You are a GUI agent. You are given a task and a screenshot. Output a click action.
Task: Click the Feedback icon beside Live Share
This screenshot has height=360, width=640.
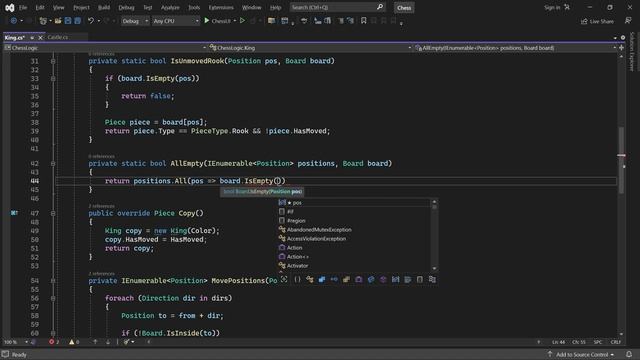628,21
